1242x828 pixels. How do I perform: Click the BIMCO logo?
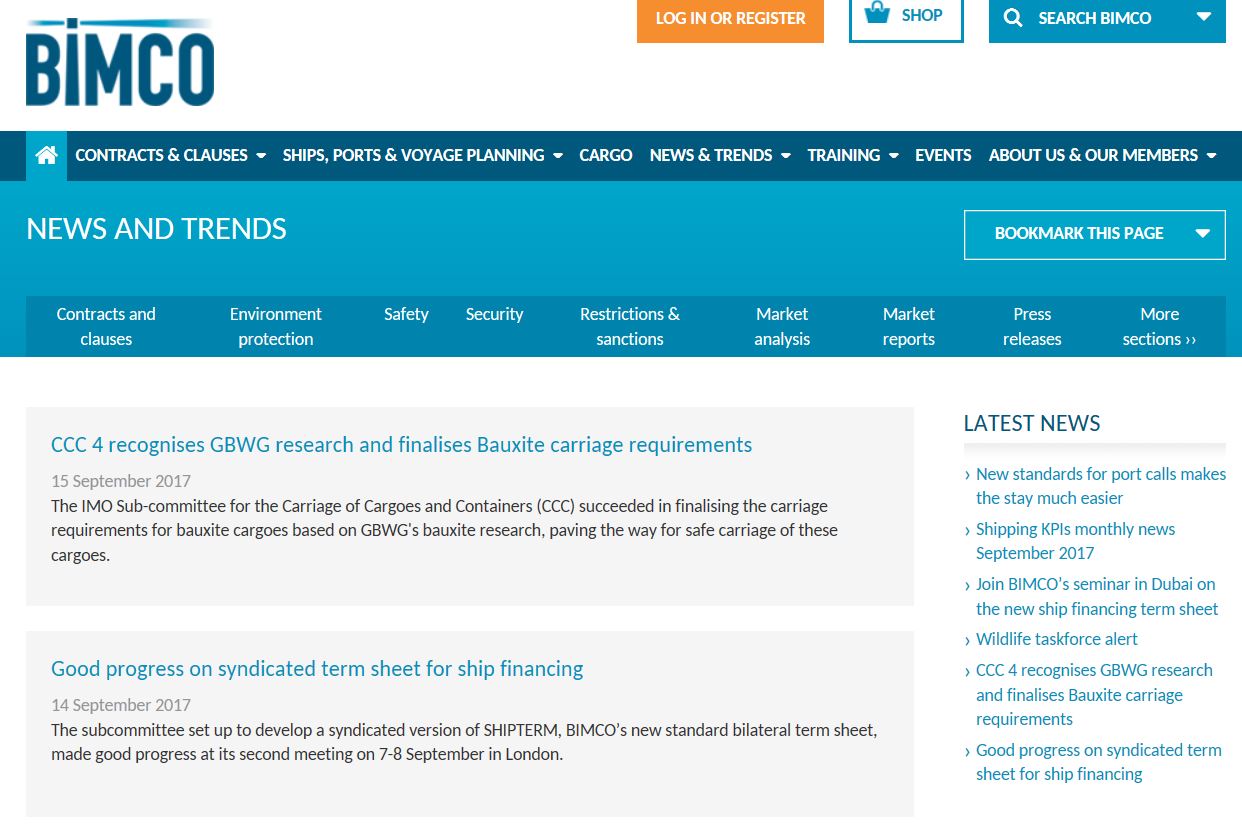119,62
